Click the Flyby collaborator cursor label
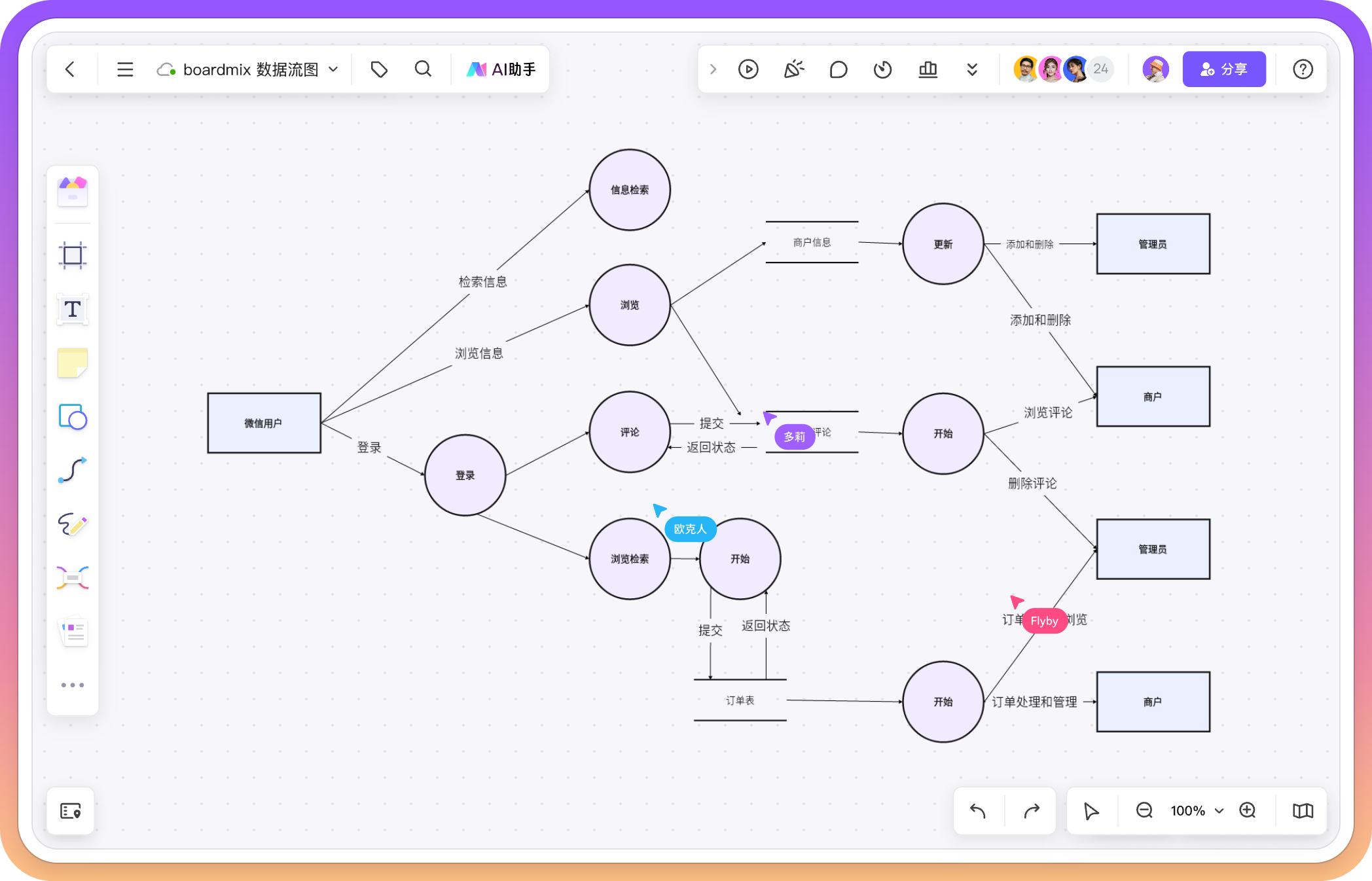Screen dimensions: 1372x881 [x=1044, y=620]
